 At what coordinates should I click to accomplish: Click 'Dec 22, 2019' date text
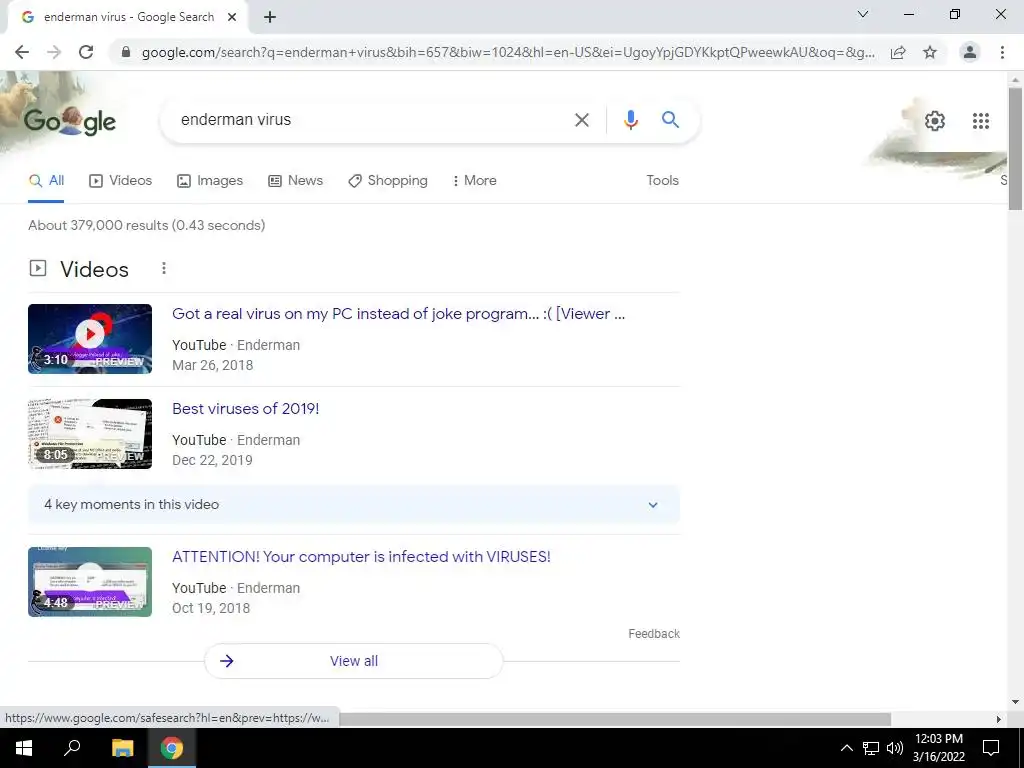pos(212,460)
